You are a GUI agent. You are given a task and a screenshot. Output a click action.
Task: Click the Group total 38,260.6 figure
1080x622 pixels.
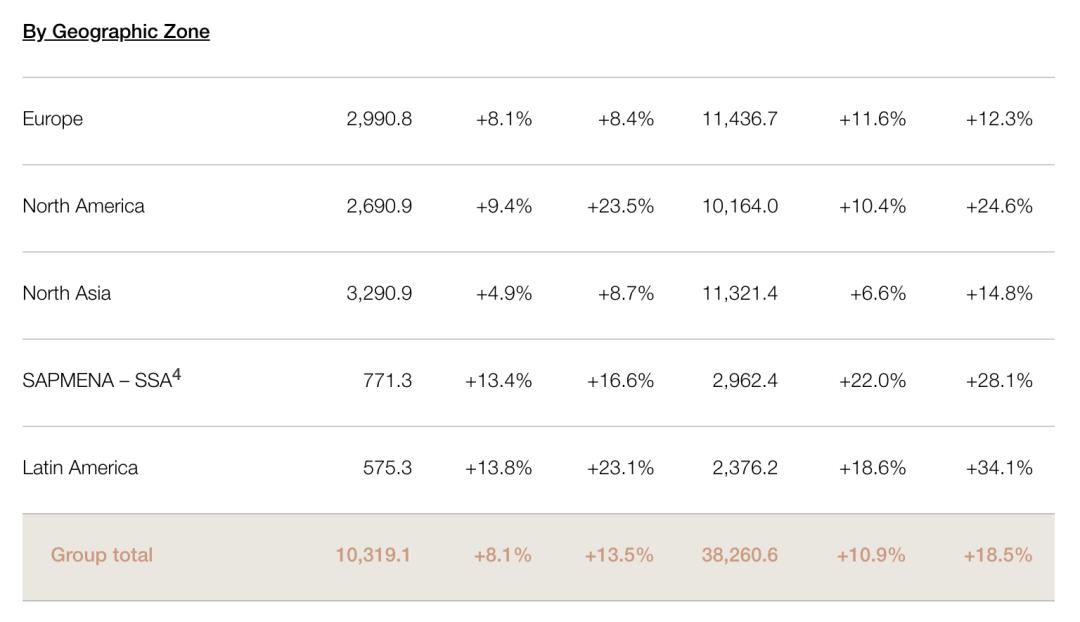(739, 555)
